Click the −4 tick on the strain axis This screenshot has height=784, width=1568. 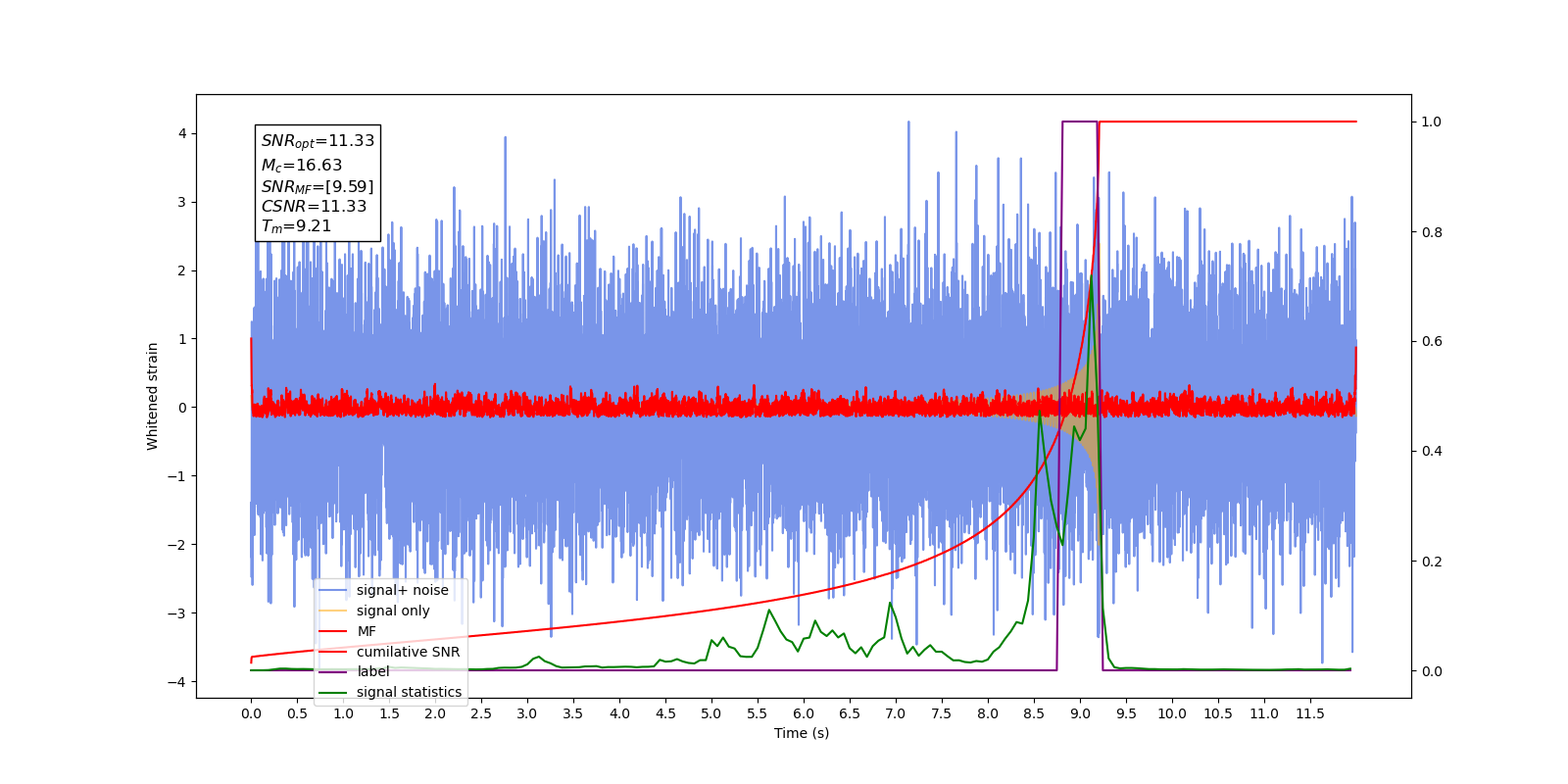(176, 682)
